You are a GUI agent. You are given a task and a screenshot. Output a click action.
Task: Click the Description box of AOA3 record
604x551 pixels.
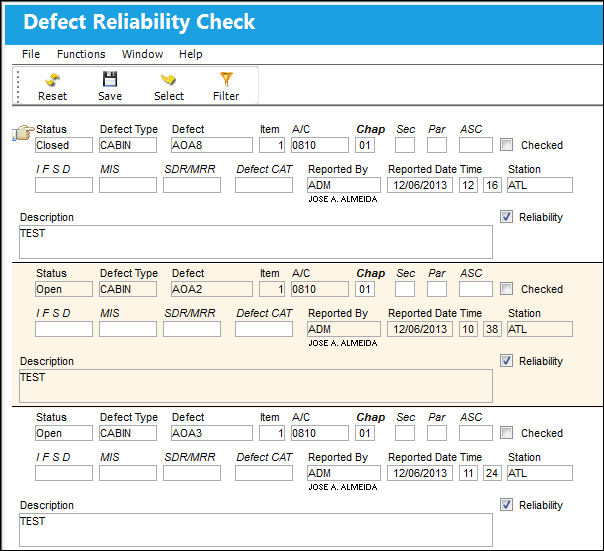click(256, 530)
